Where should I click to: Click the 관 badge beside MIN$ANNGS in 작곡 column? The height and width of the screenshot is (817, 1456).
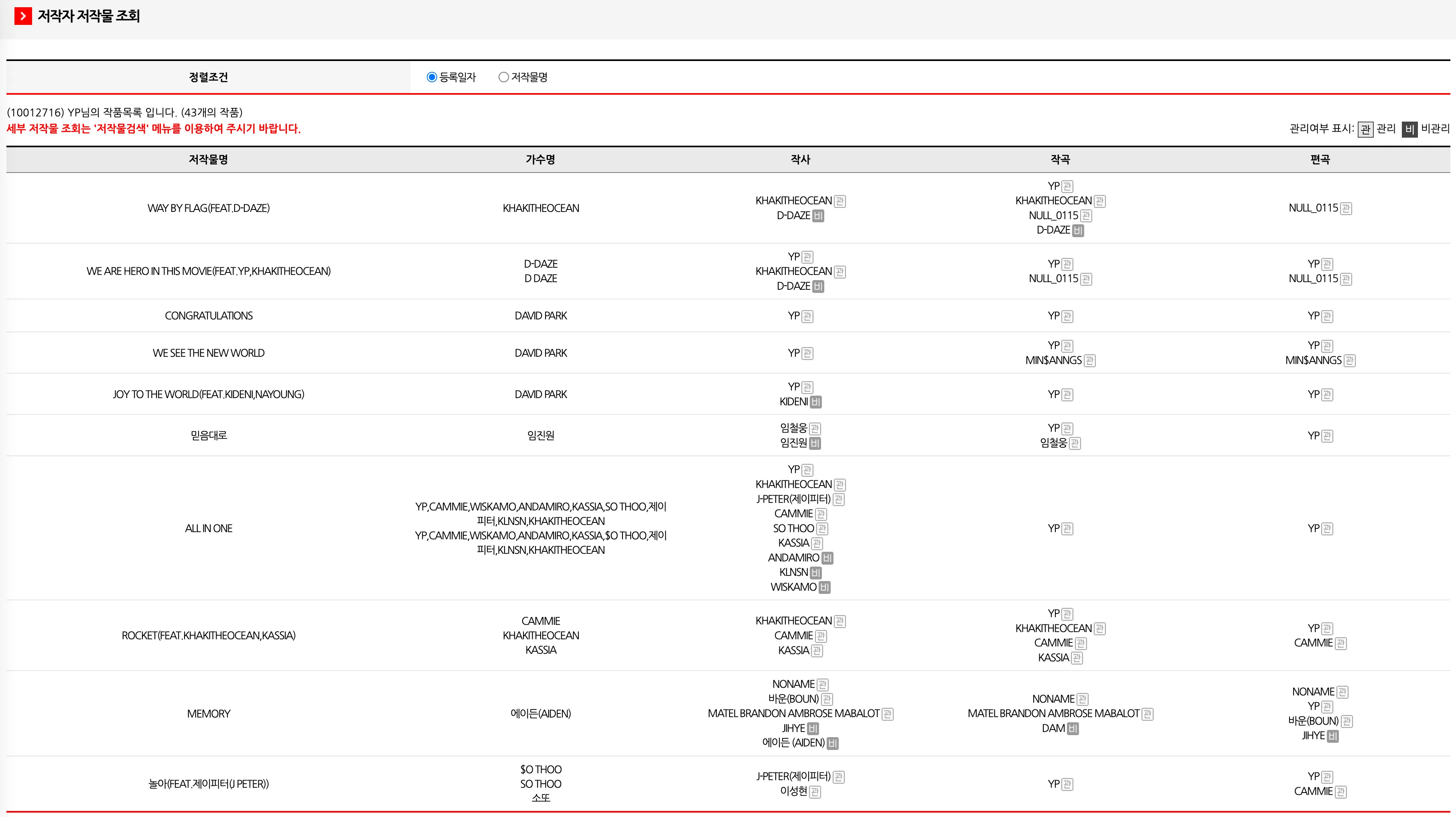(1089, 361)
